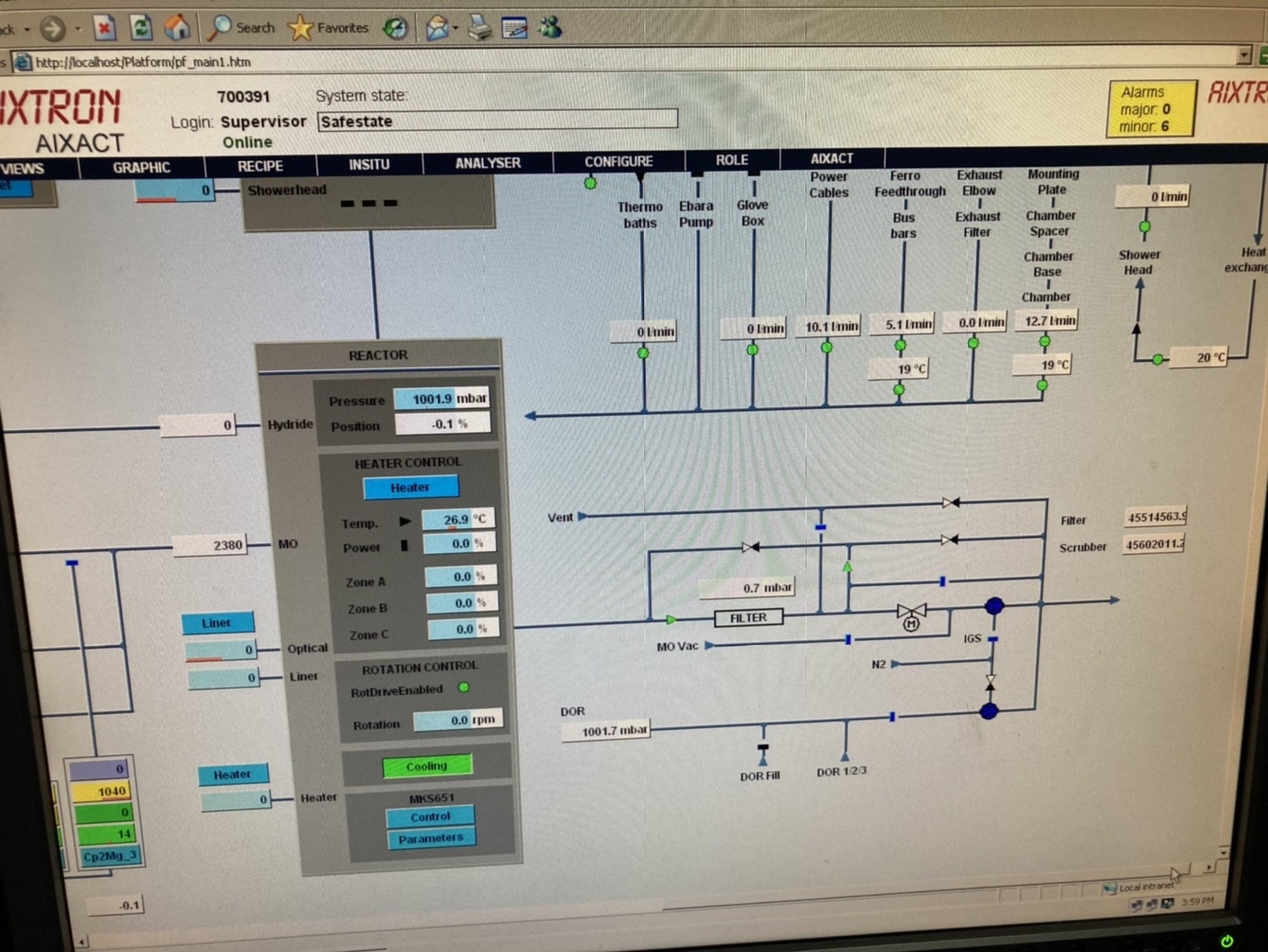Click the Scrubber counter value

tap(1155, 544)
